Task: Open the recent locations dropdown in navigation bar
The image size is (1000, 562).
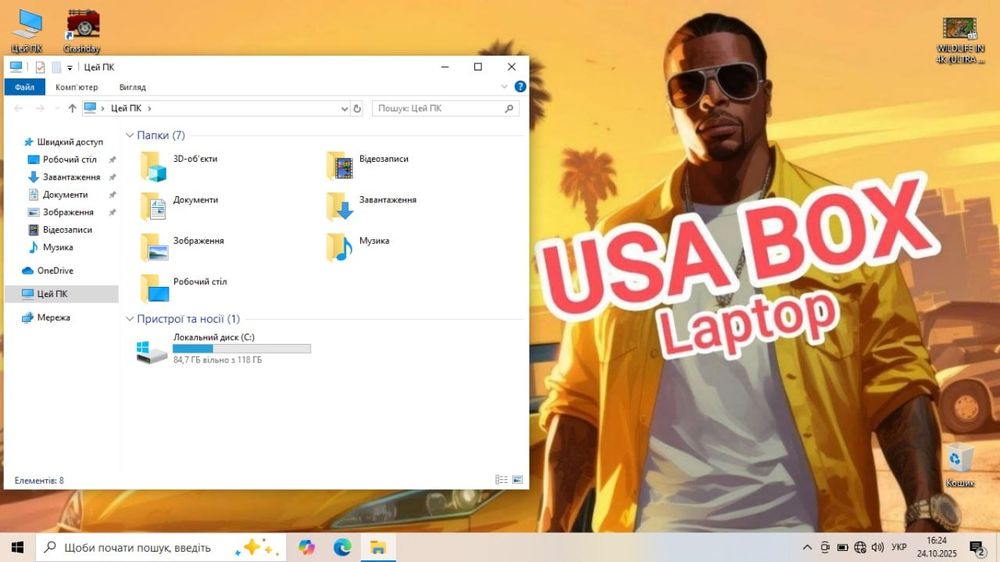Action: [x=57, y=108]
